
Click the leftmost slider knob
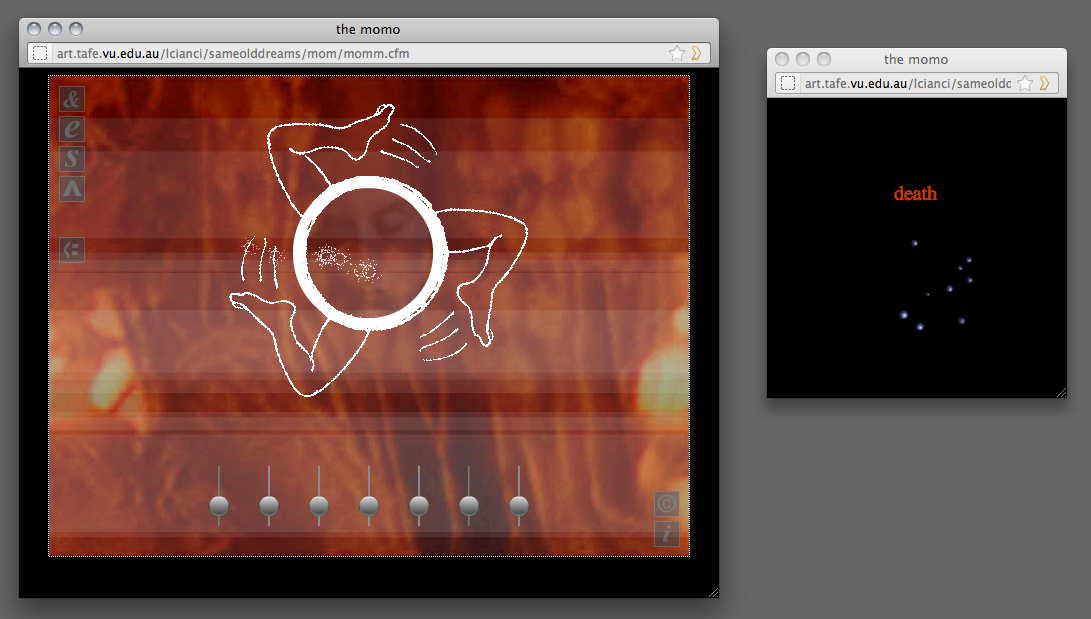click(219, 506)
